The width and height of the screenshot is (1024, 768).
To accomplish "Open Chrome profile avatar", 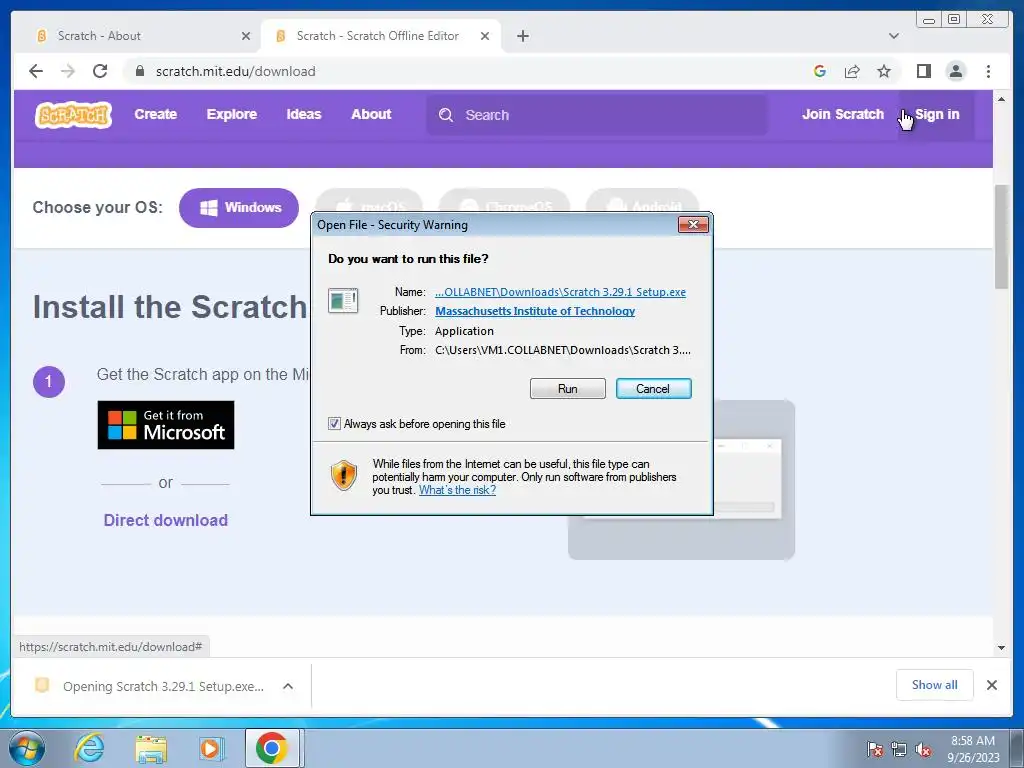I will [x=955, y=71].
